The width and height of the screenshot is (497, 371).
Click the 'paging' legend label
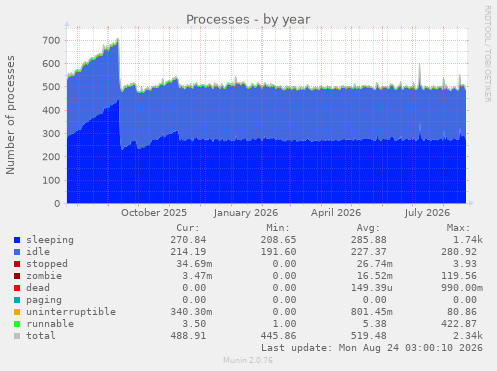click(x=44, y=300)
